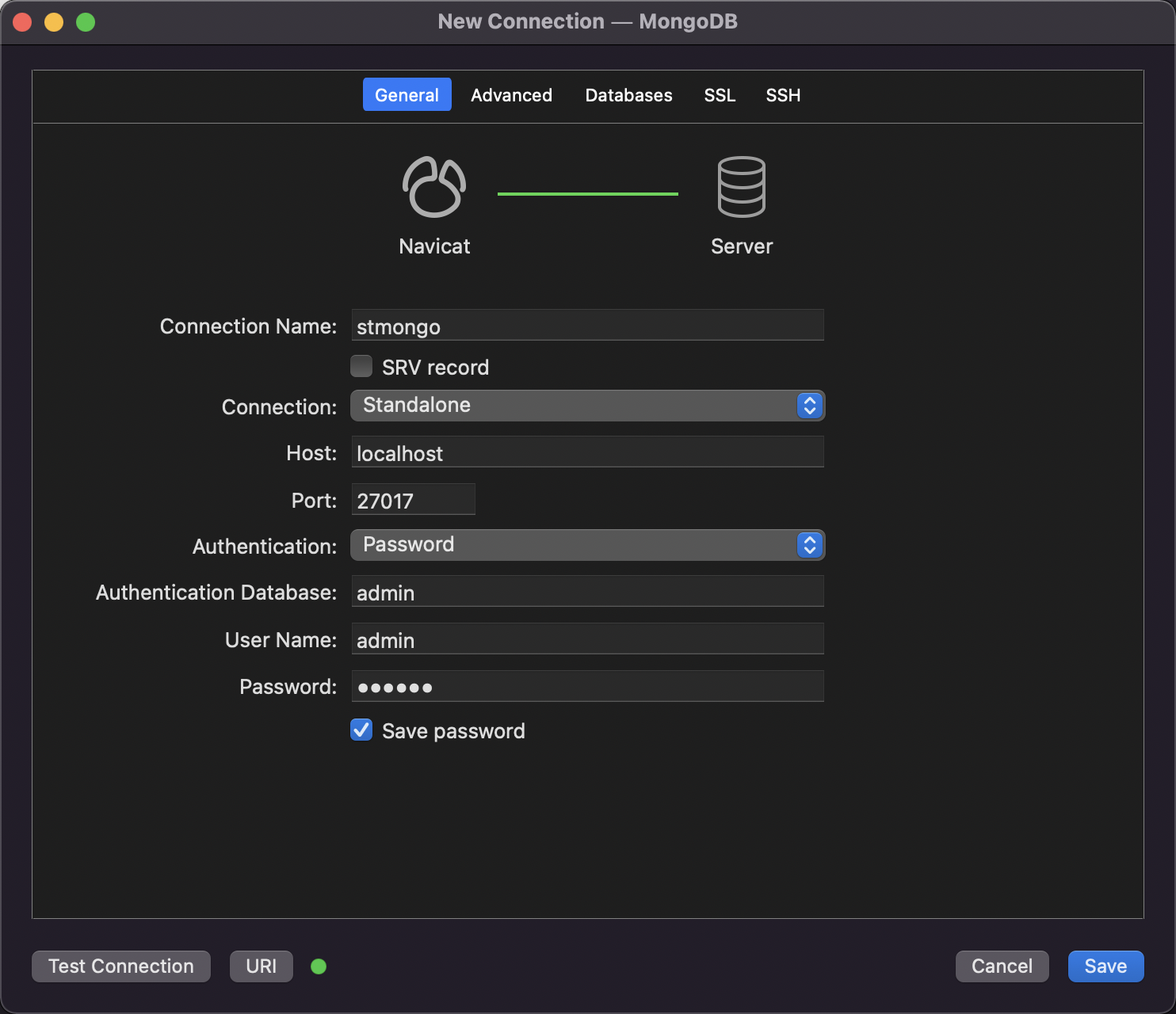Switch to the Advanced tab
This screenshot has width=1176, height=1014.
point(512,95)
